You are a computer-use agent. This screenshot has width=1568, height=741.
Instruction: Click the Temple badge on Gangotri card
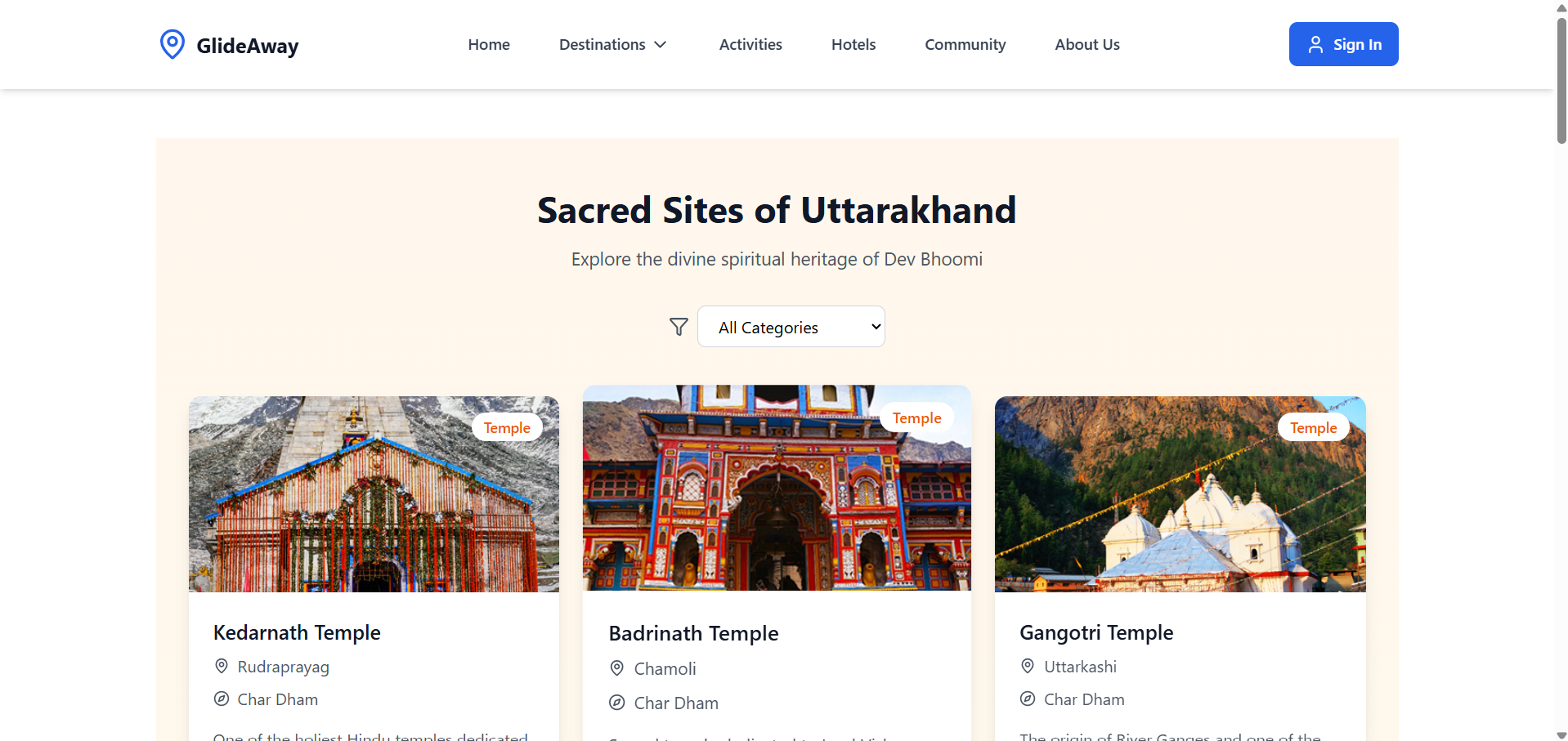[x=1313, y=427]
